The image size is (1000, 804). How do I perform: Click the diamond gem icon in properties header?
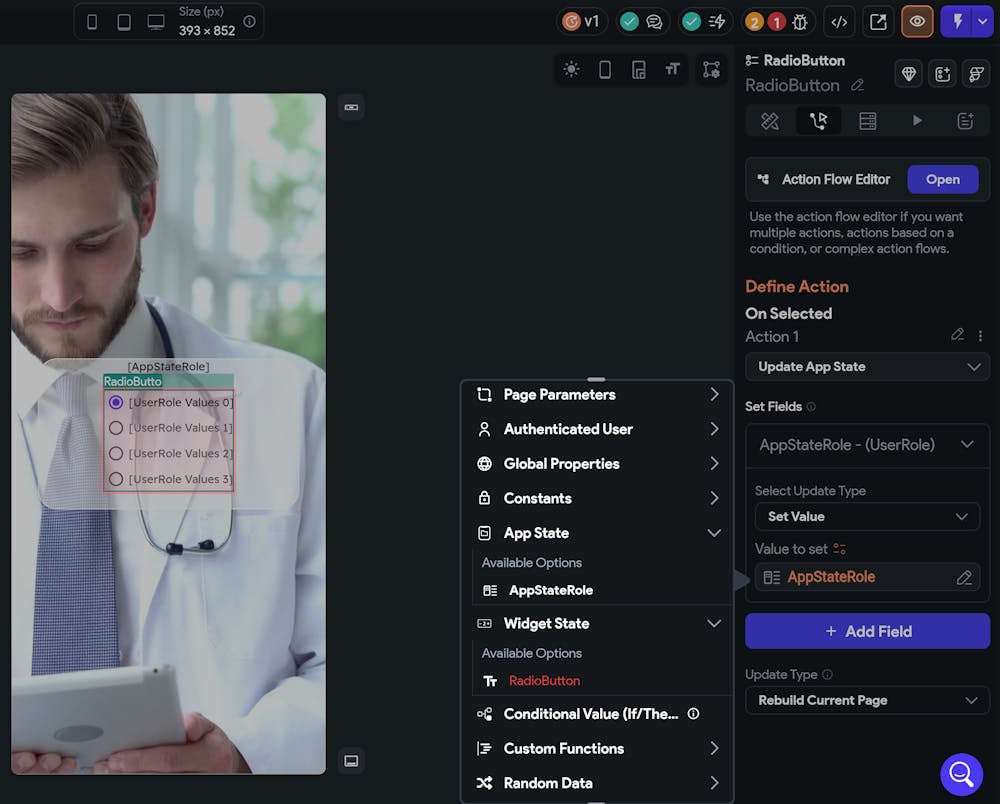[909, 74]
